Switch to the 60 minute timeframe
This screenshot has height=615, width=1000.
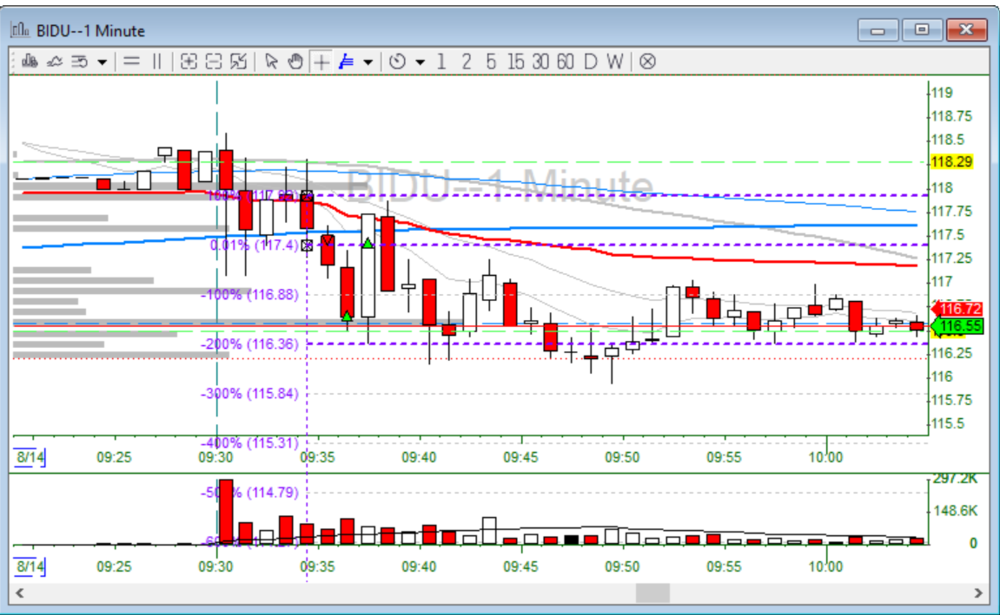point(565,62)
